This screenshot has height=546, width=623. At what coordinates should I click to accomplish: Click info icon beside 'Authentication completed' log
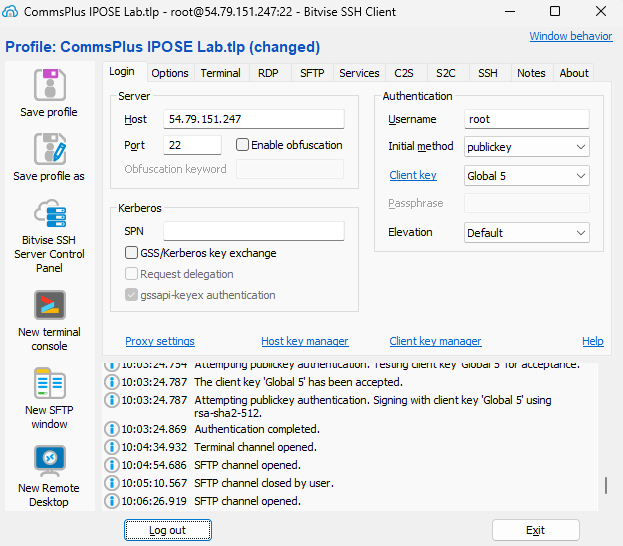112,429
